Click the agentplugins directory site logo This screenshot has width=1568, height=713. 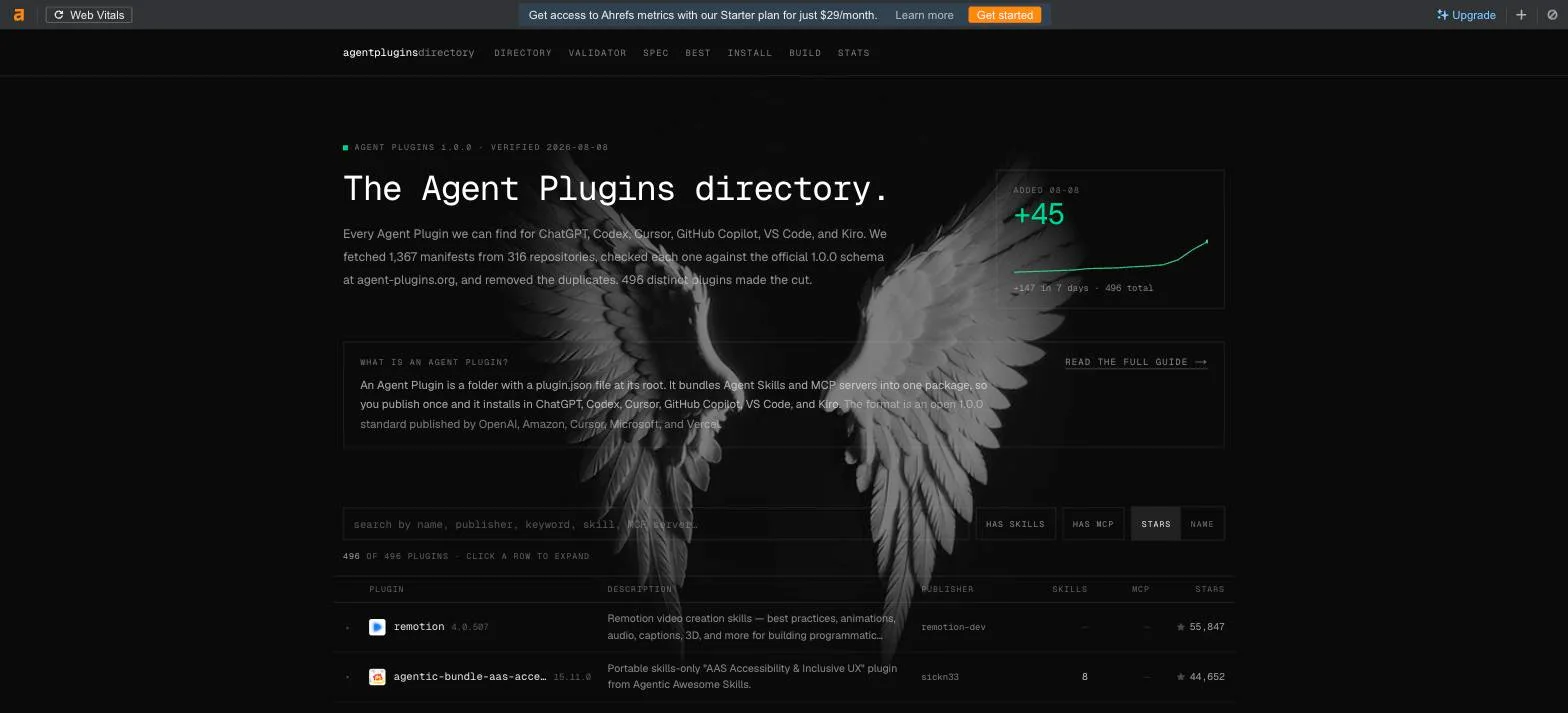click(x=409, y=53)
